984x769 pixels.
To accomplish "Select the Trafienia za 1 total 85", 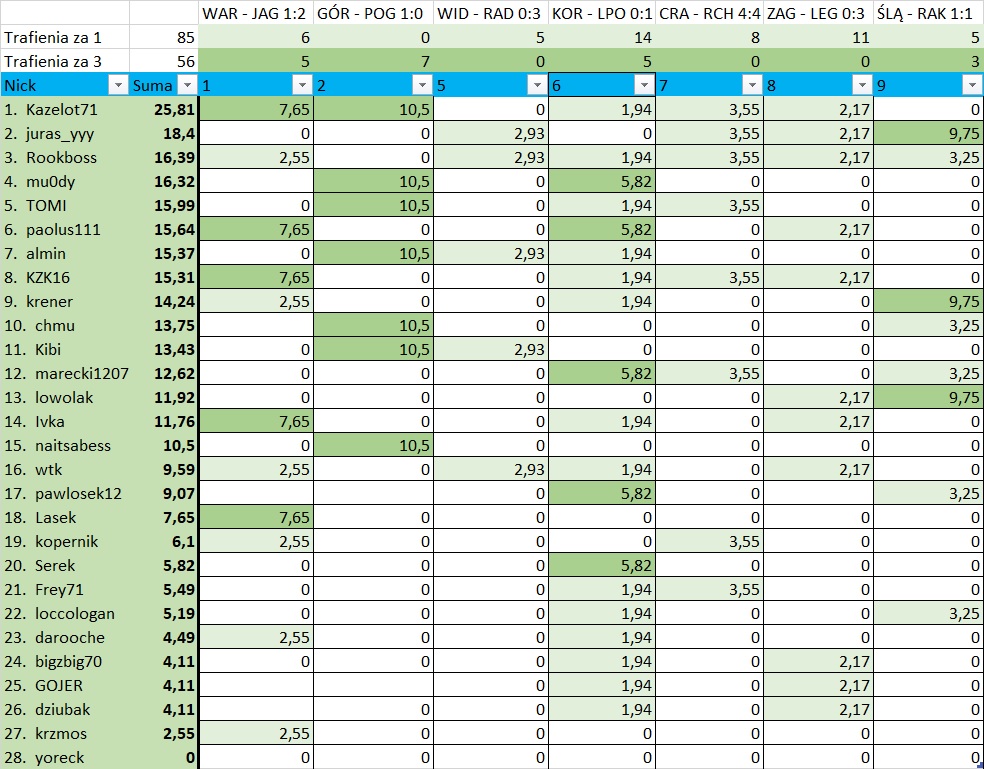I will point(164,38).
